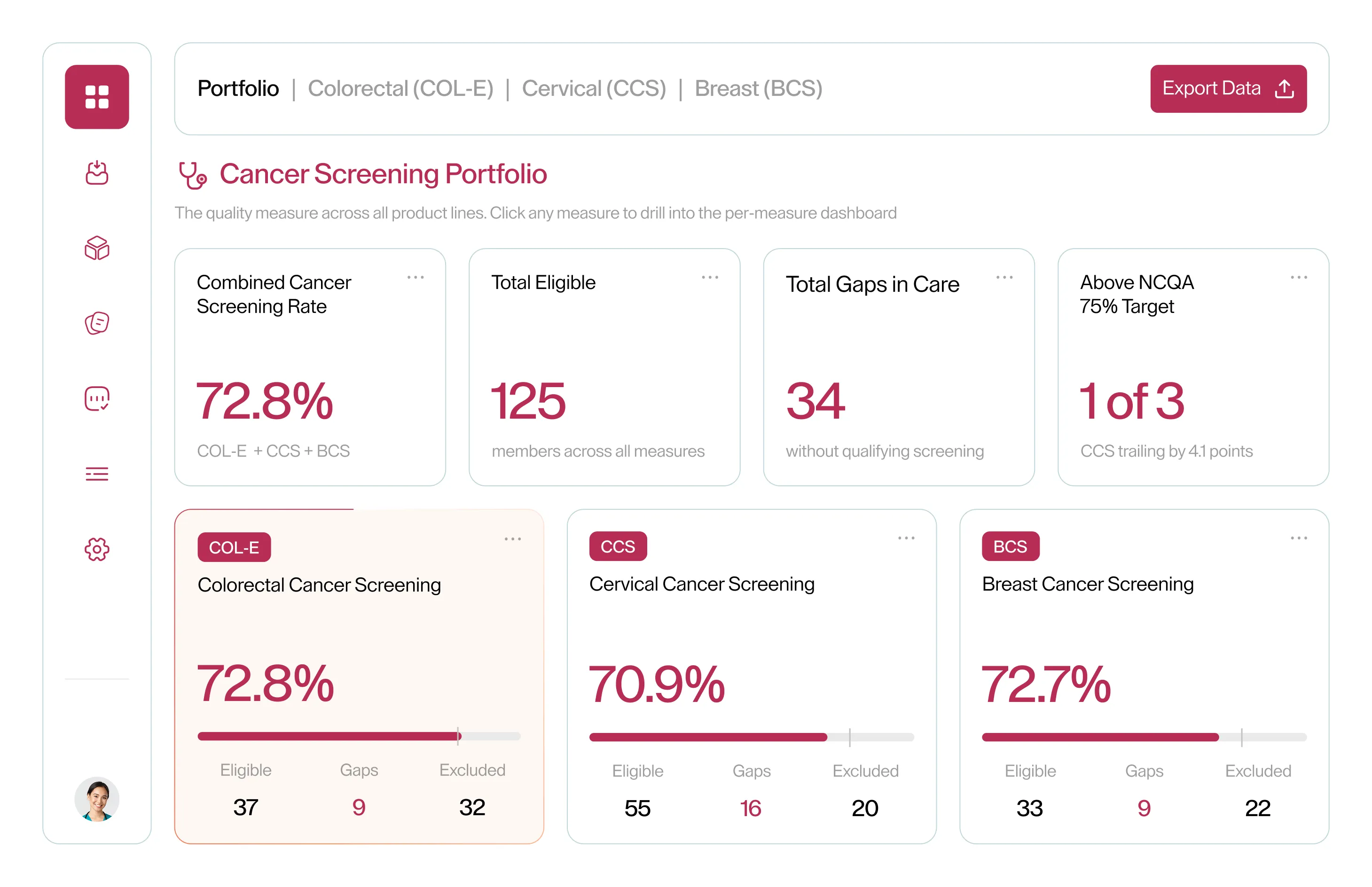This screenshot has width=1372, height=887.
Task: Click the inbox download sidebar icon
Action: [97, 173]
